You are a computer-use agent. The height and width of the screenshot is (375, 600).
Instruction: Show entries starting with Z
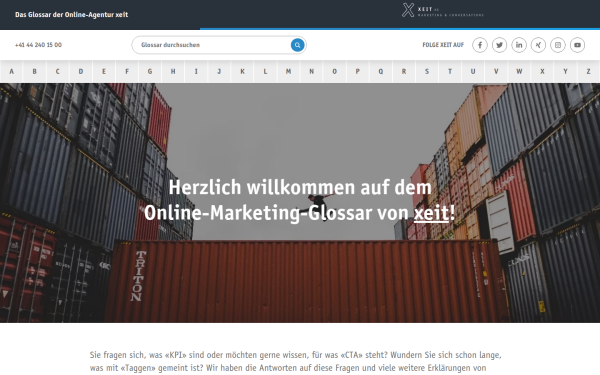click(x=588, y=71)
